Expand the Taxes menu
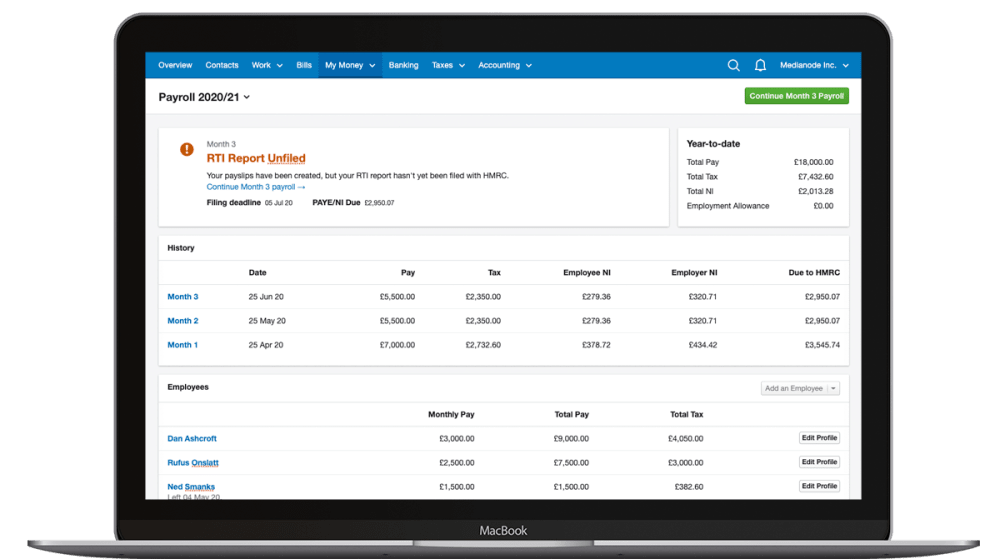 [x=448, y=65]
